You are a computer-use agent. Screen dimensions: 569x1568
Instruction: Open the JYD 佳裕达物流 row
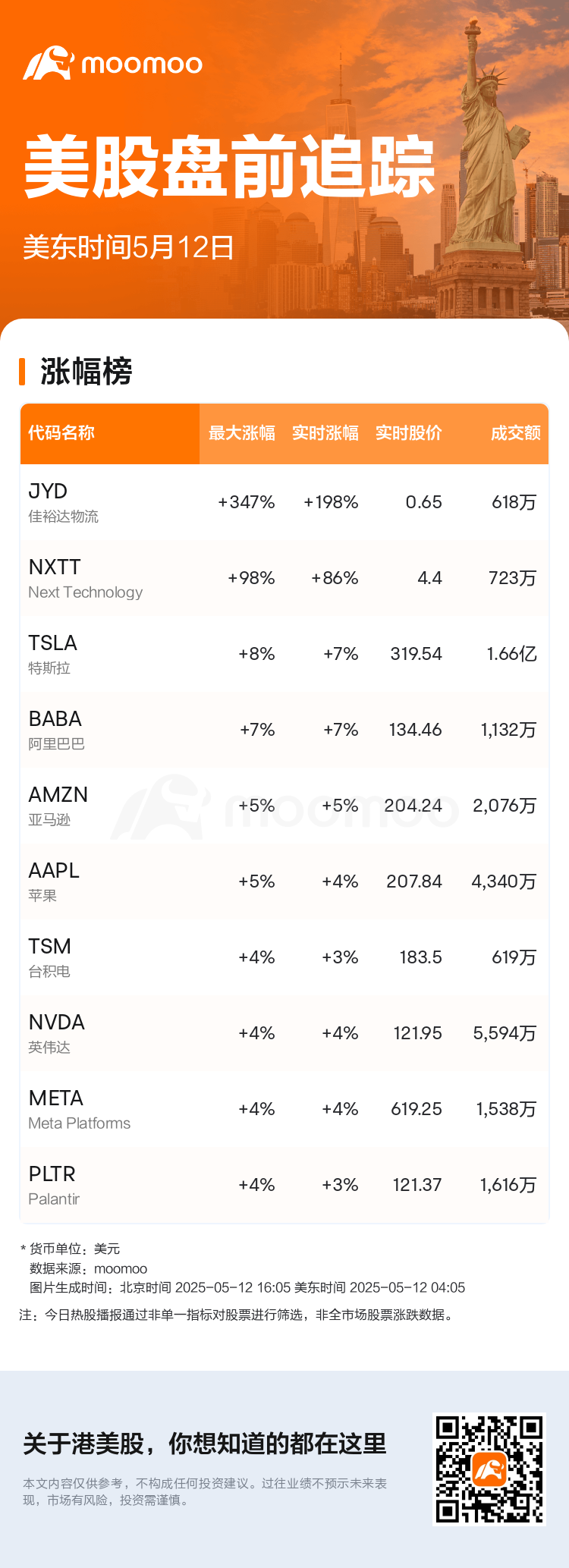click(284, 502)
